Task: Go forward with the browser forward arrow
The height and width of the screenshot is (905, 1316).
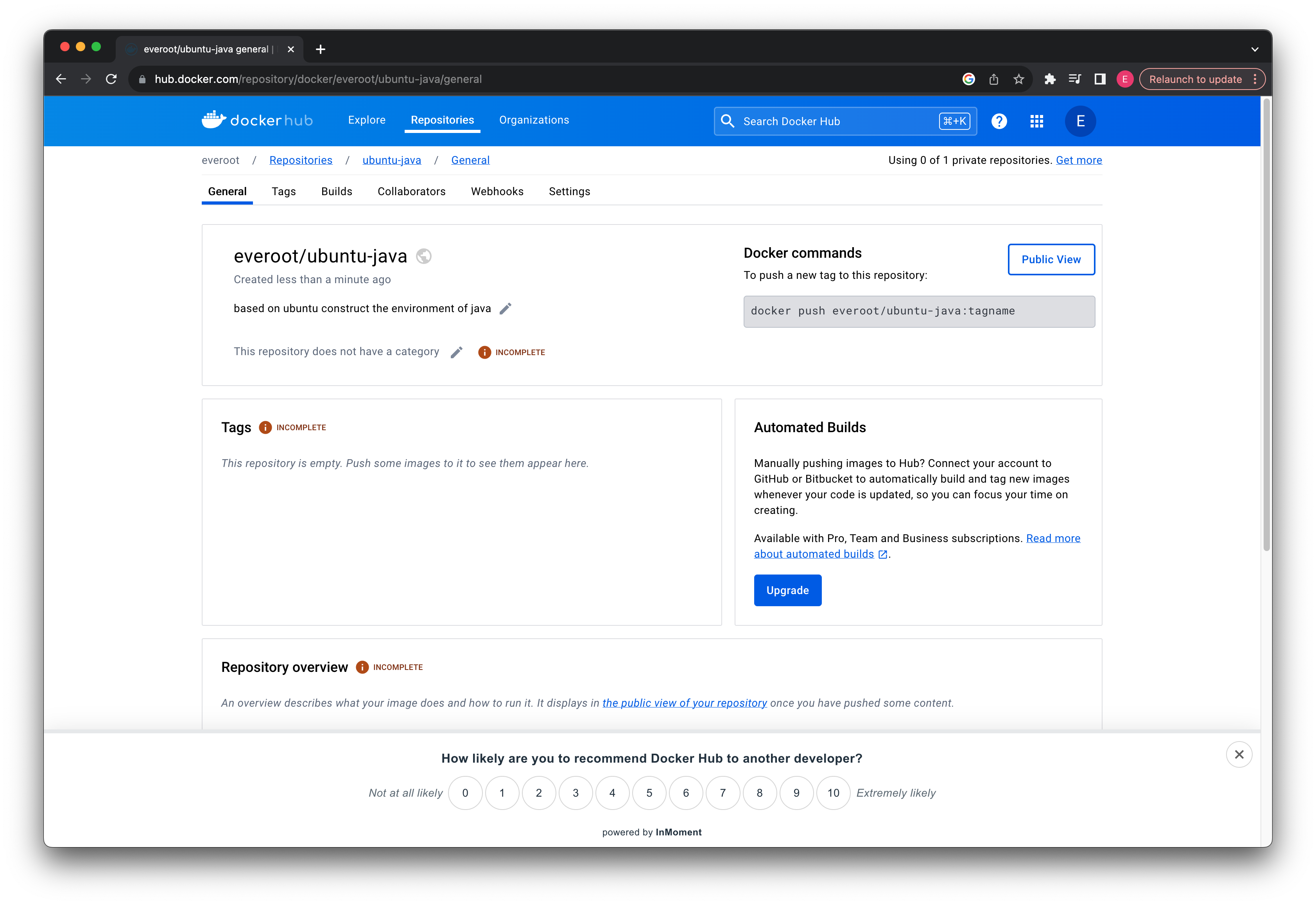Action: coord(86,79)
